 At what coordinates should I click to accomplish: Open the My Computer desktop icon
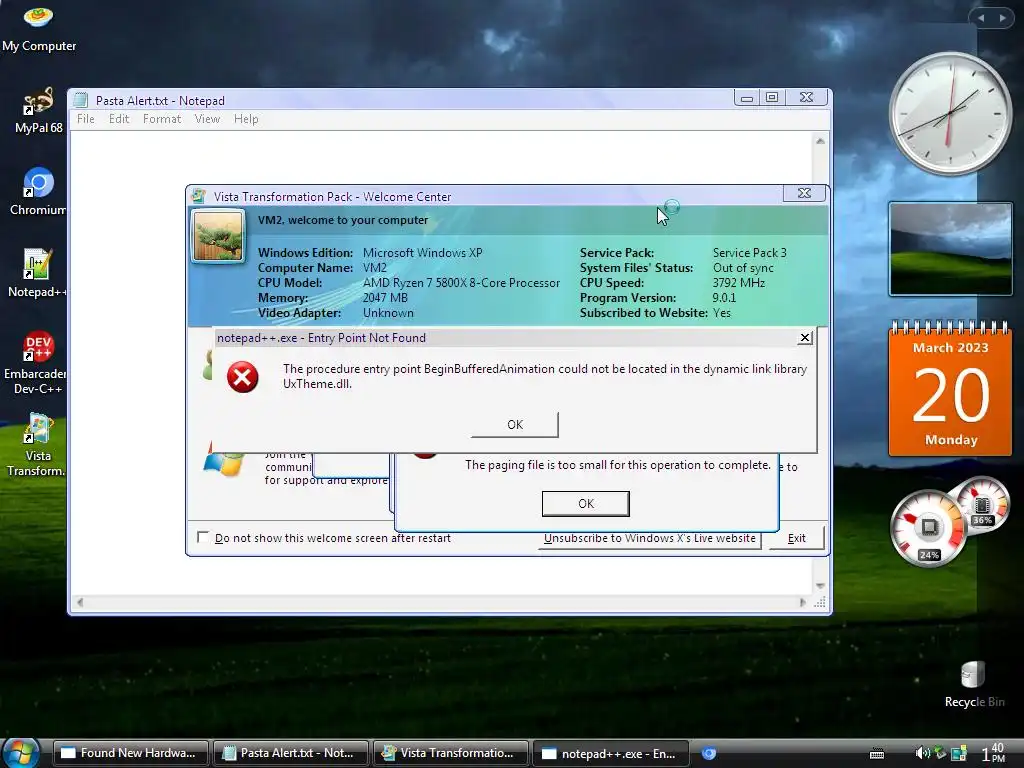click(x=39, y=28)
